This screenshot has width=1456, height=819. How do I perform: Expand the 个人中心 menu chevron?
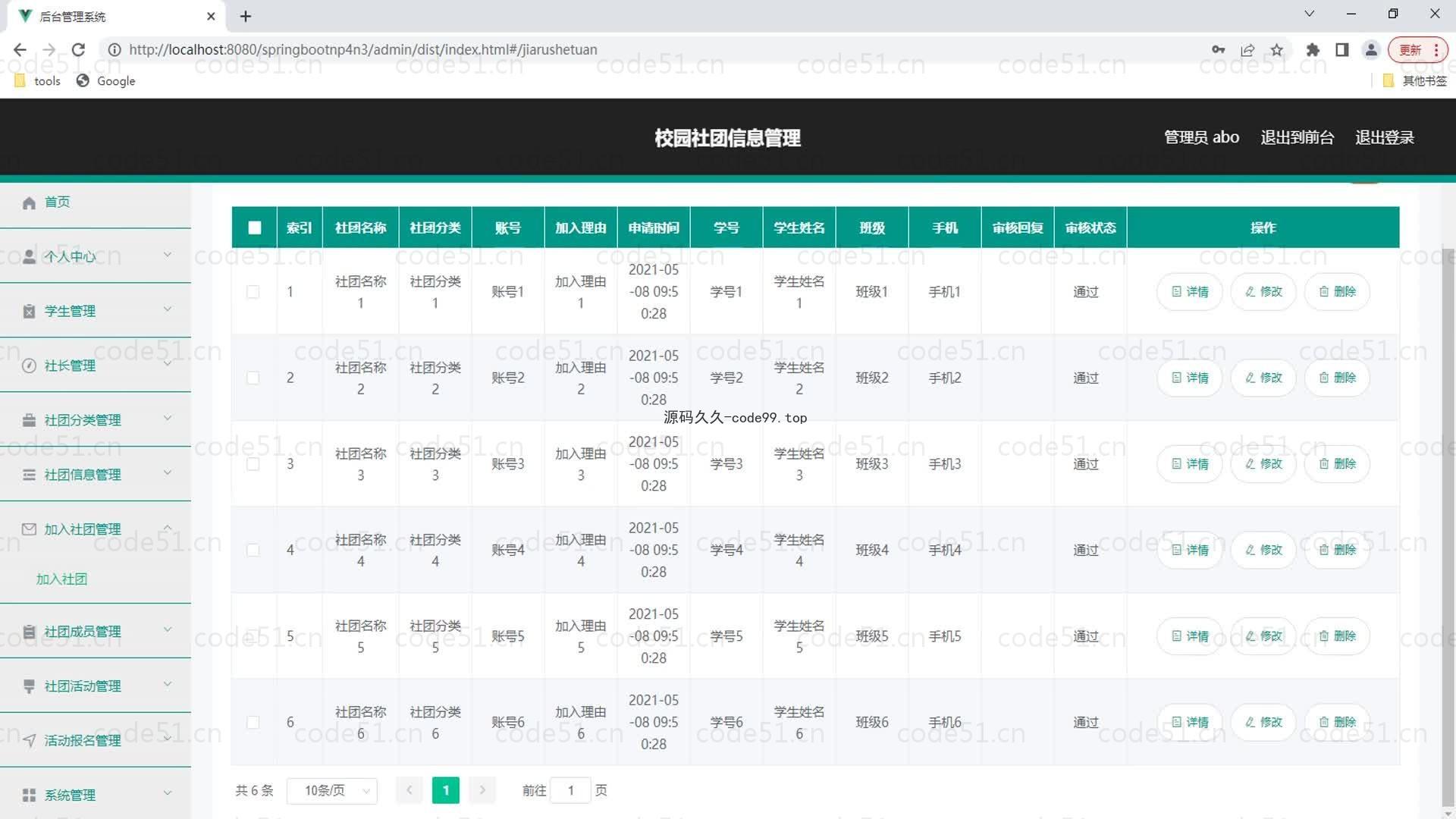[x=168, y=255]
